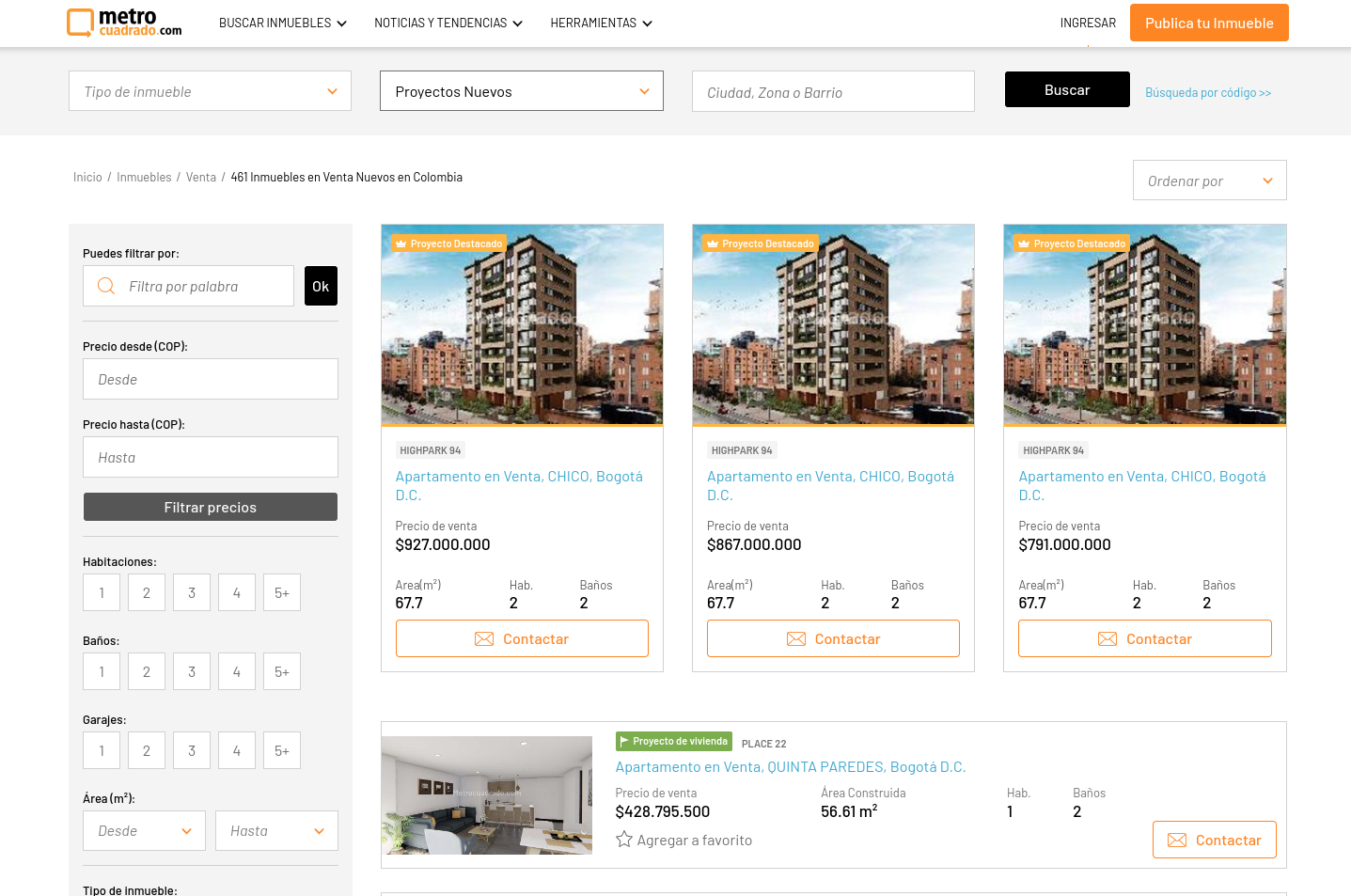Open the Tipo de inmueble dropdown
The width and height of the screenshot is (1351, 896).
(x=210, y=91)
